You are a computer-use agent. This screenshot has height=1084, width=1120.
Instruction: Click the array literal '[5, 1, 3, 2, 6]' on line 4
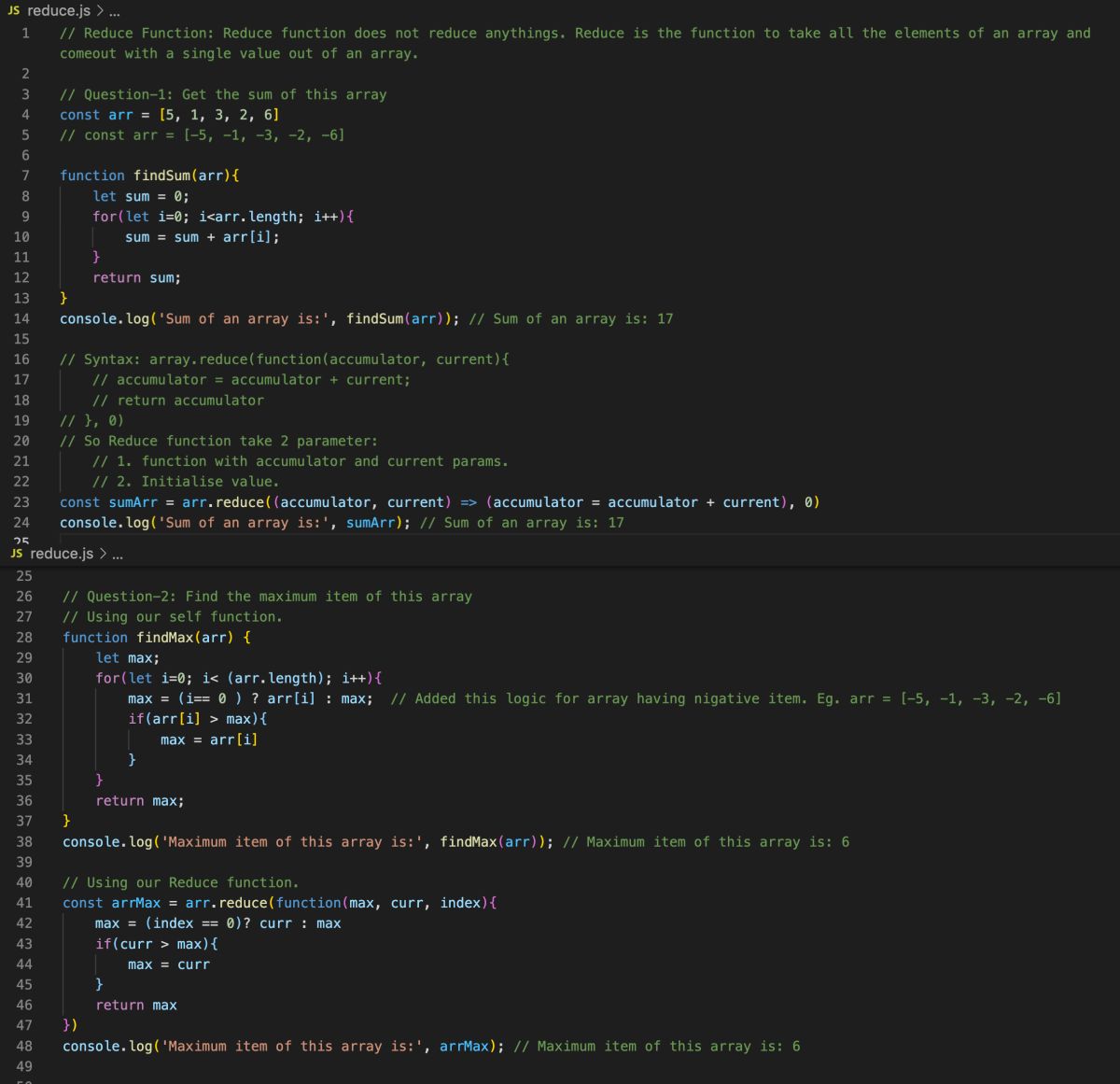(x=219, y=115)
